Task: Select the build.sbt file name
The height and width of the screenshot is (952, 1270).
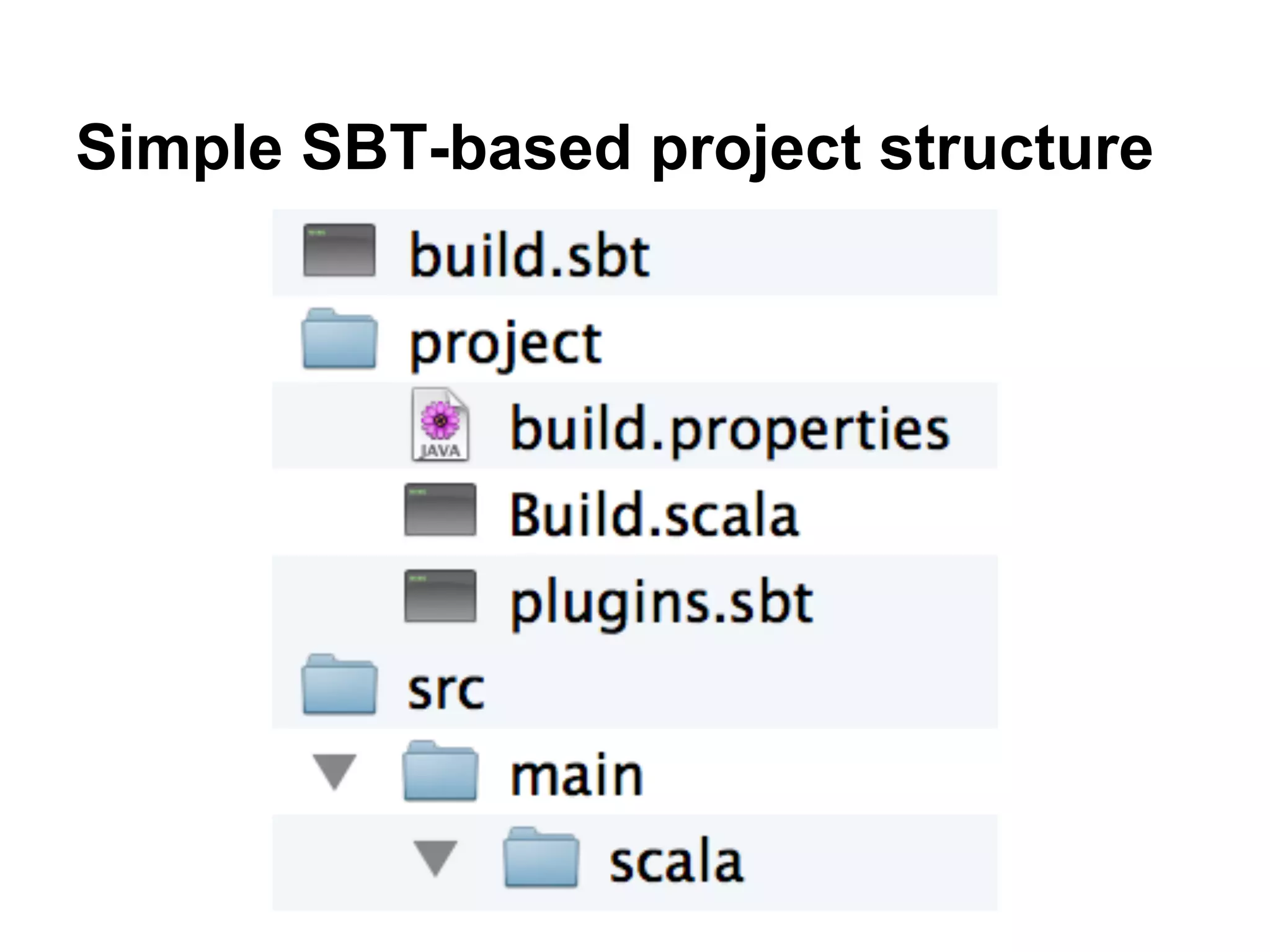Action: [529, 255]
